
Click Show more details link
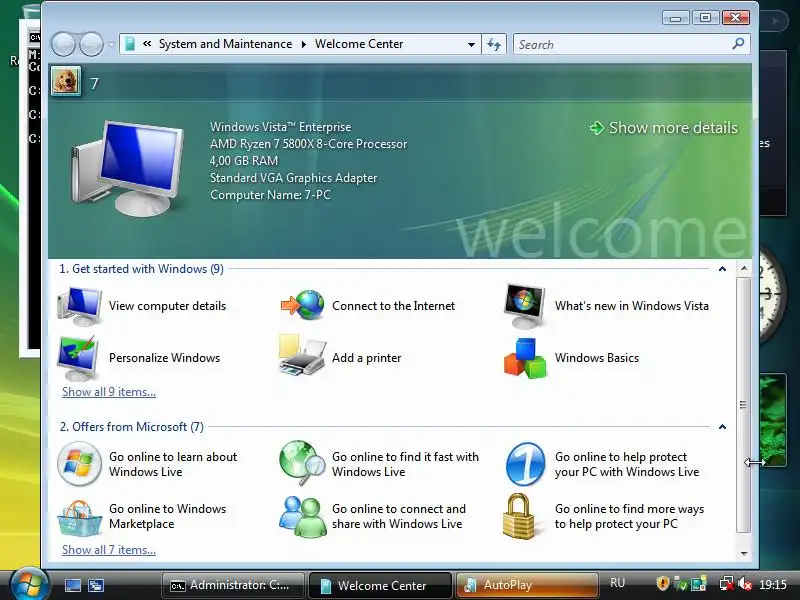(673, 128)
